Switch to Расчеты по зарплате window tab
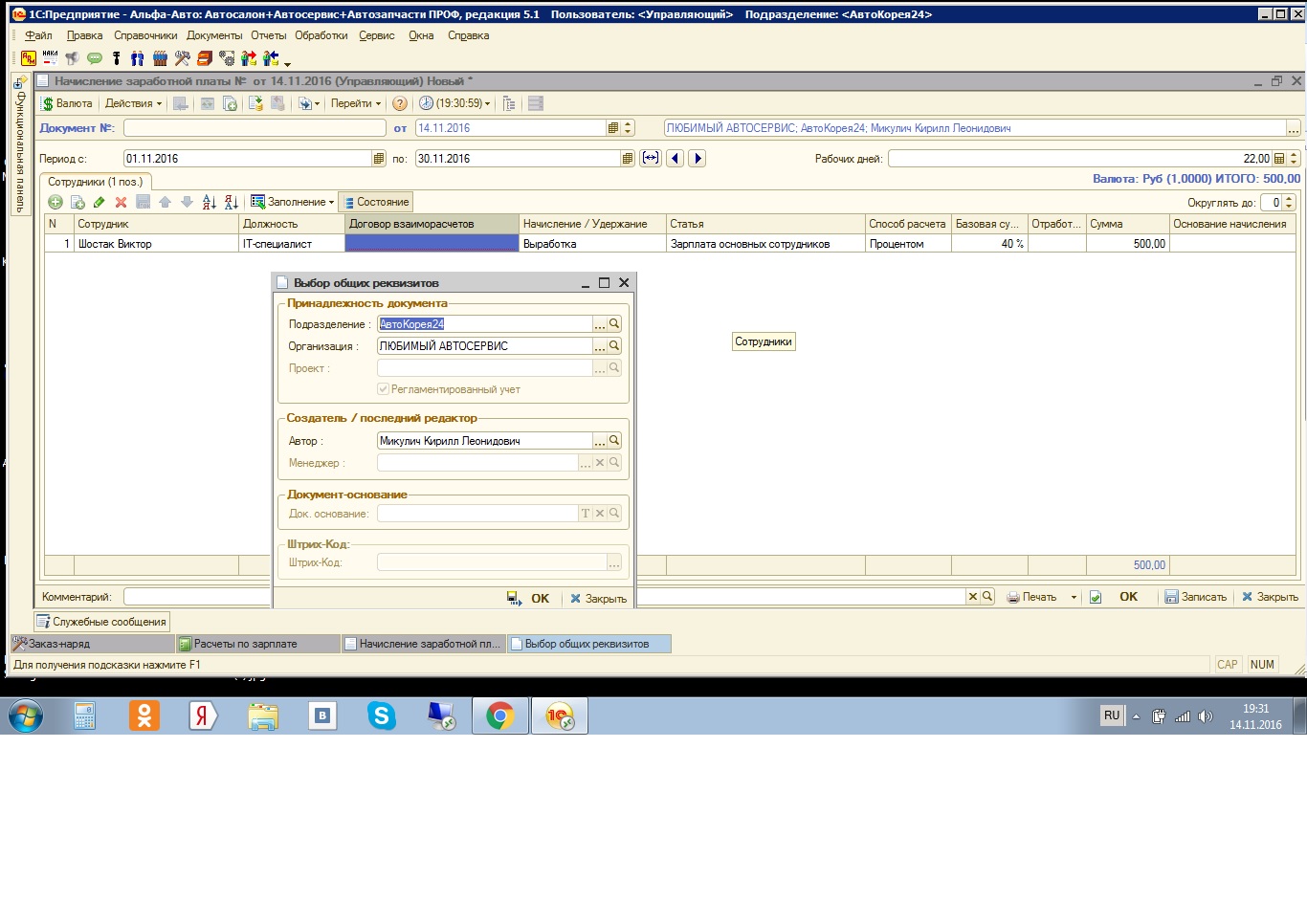This screenshot has width=1307, height=924. click(x=258, y=644)
